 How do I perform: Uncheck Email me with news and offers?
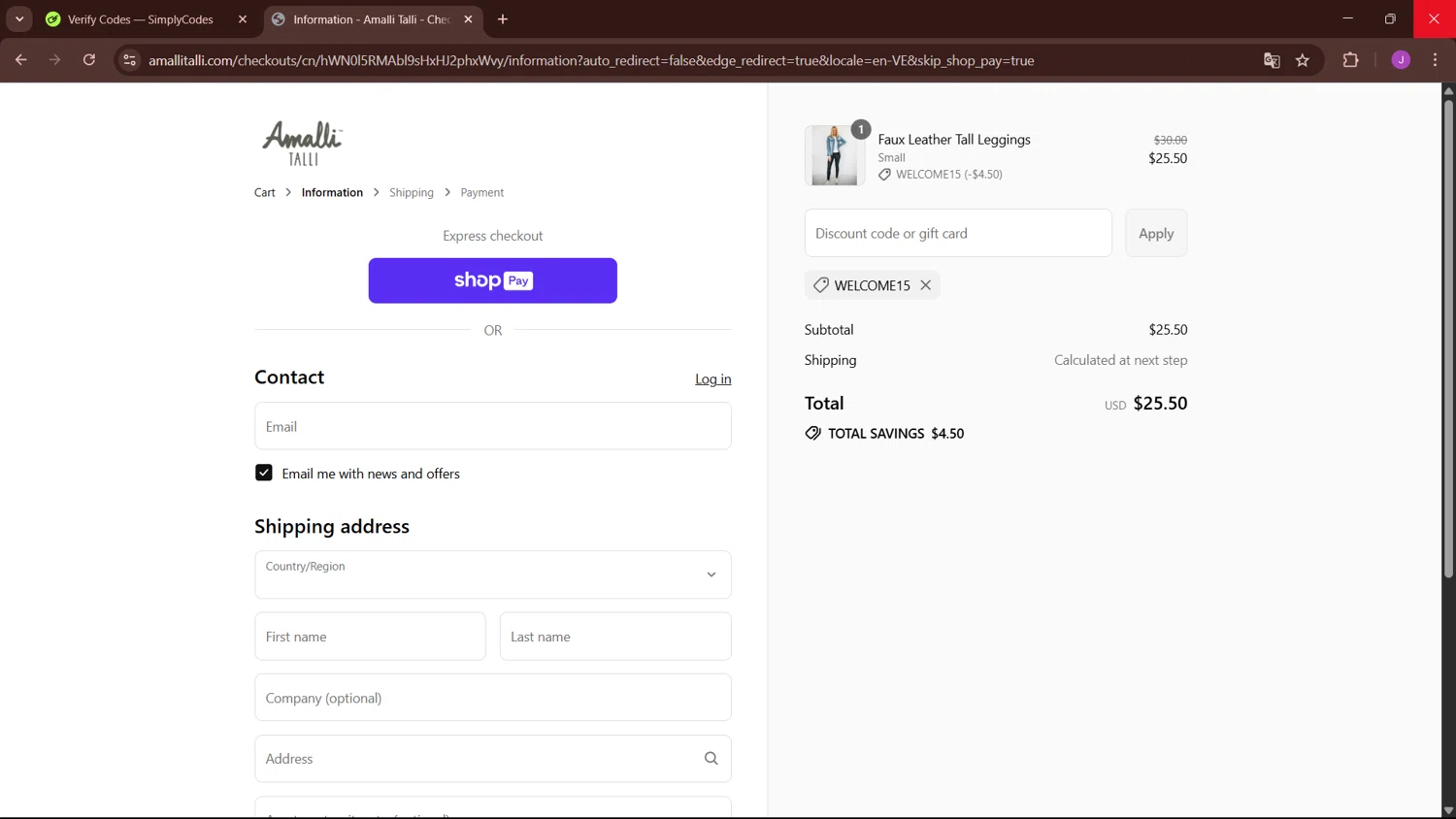(264, 473)
